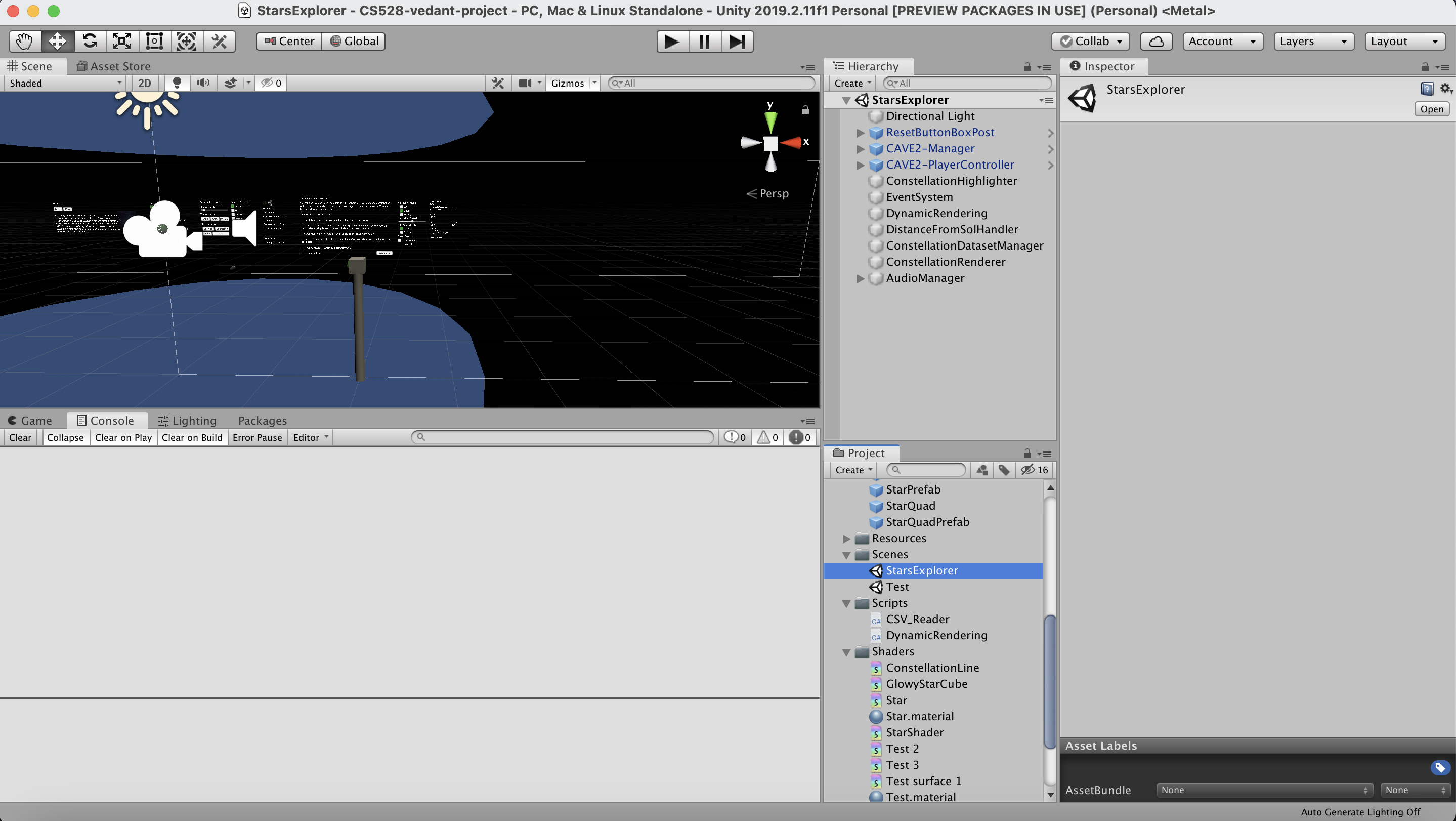Switch to the Game tab
The image size is (1456, 821).
tap(29, 421)
